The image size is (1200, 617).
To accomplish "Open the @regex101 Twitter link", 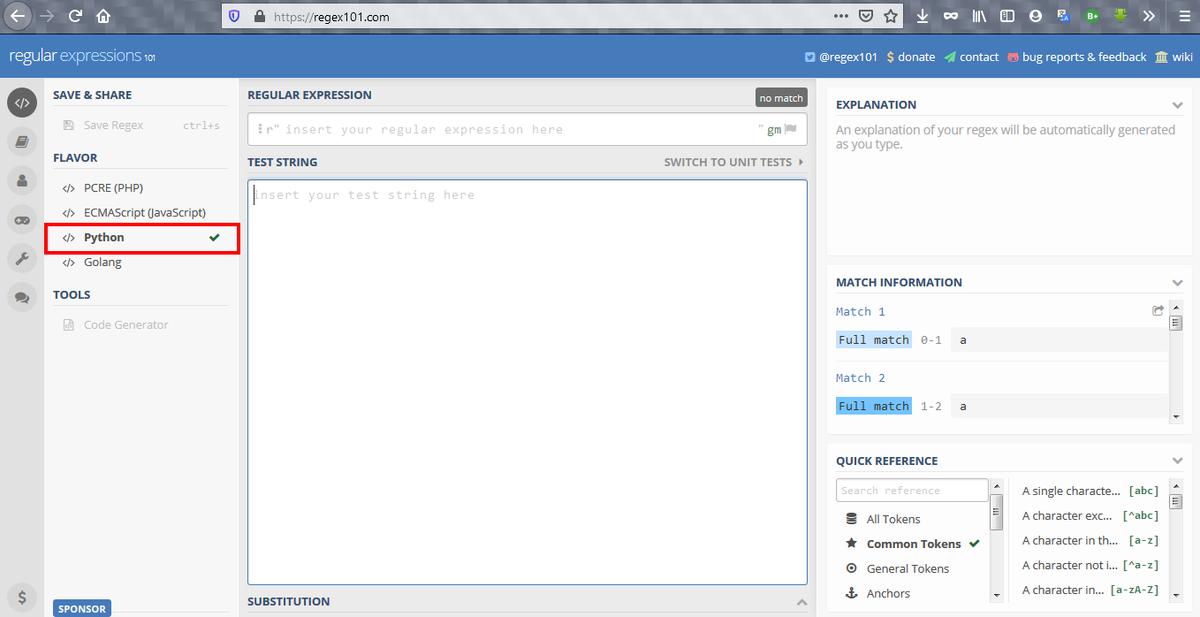I will pos(841,57).
